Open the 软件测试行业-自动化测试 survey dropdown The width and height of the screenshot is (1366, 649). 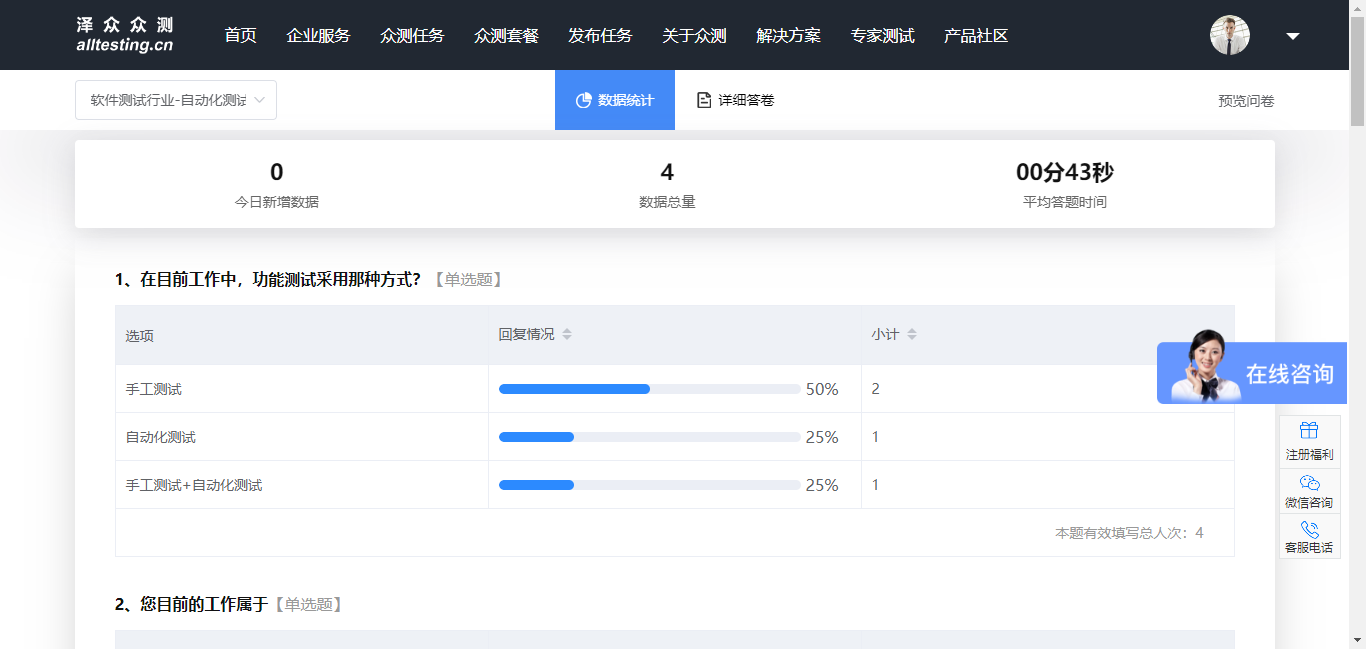tap(176, 100)
